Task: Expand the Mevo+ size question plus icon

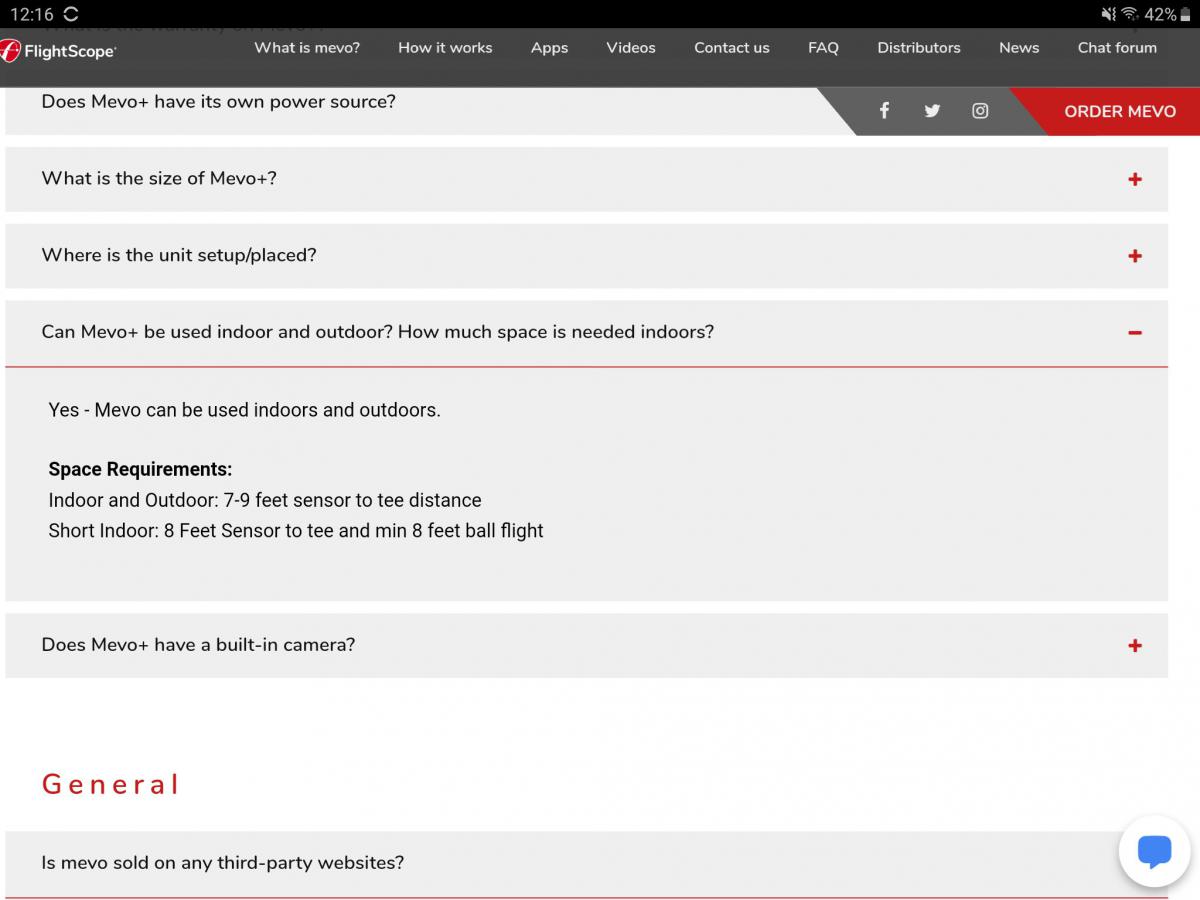Action: coord(1135,179)
